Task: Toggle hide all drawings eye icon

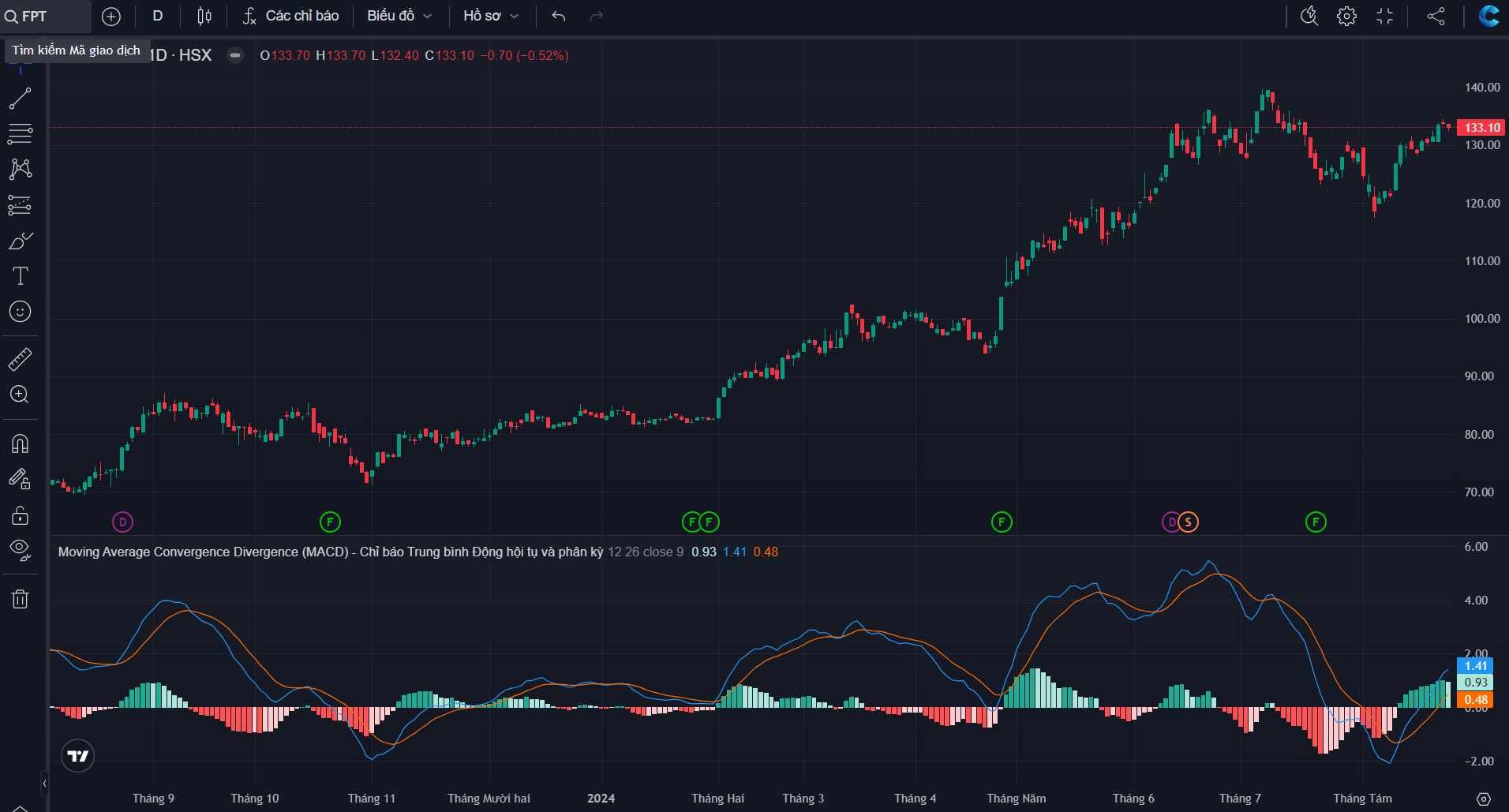Action: pos(20,550)
